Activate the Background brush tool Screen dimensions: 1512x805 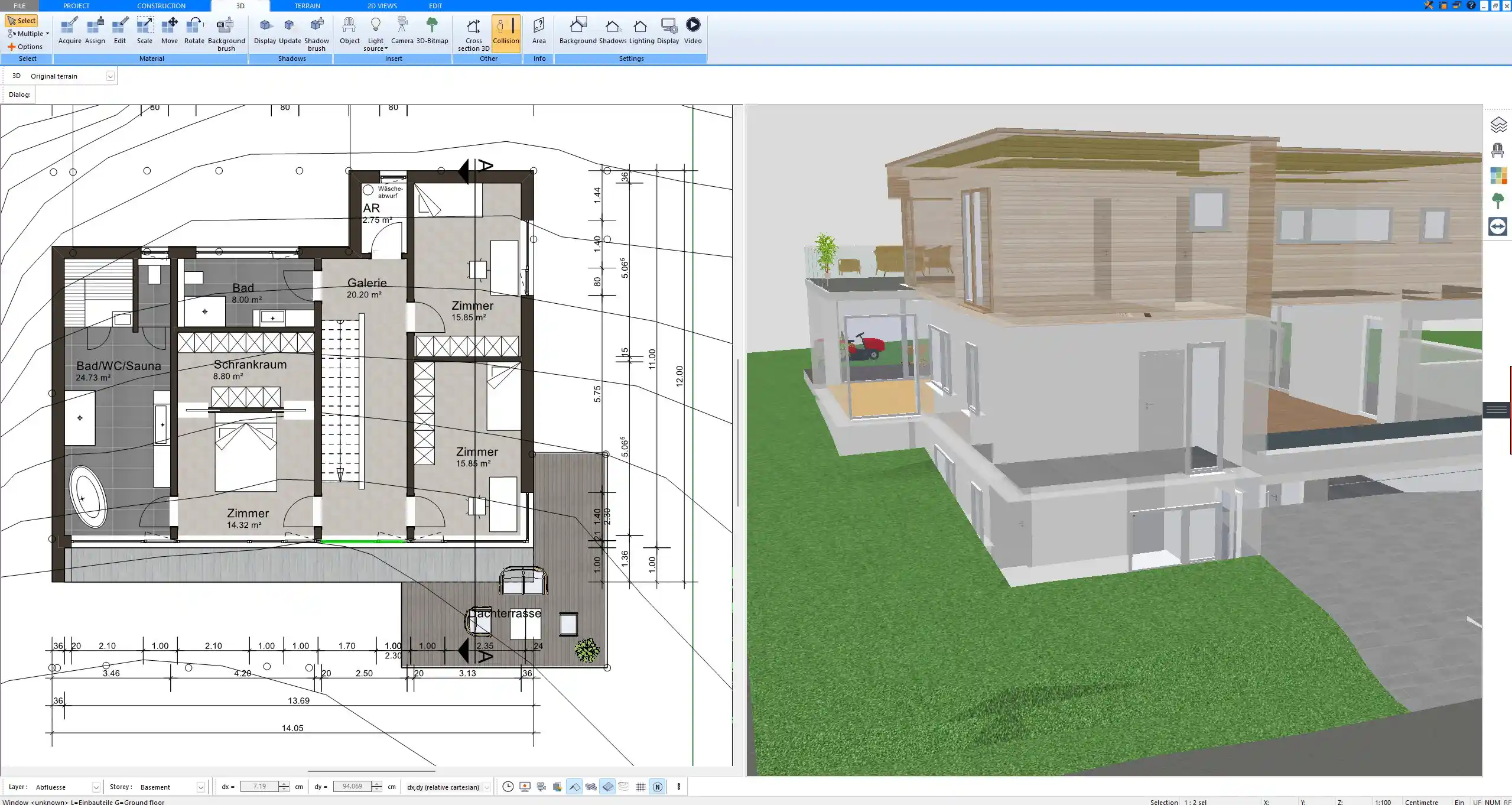[x=226, y=34]
